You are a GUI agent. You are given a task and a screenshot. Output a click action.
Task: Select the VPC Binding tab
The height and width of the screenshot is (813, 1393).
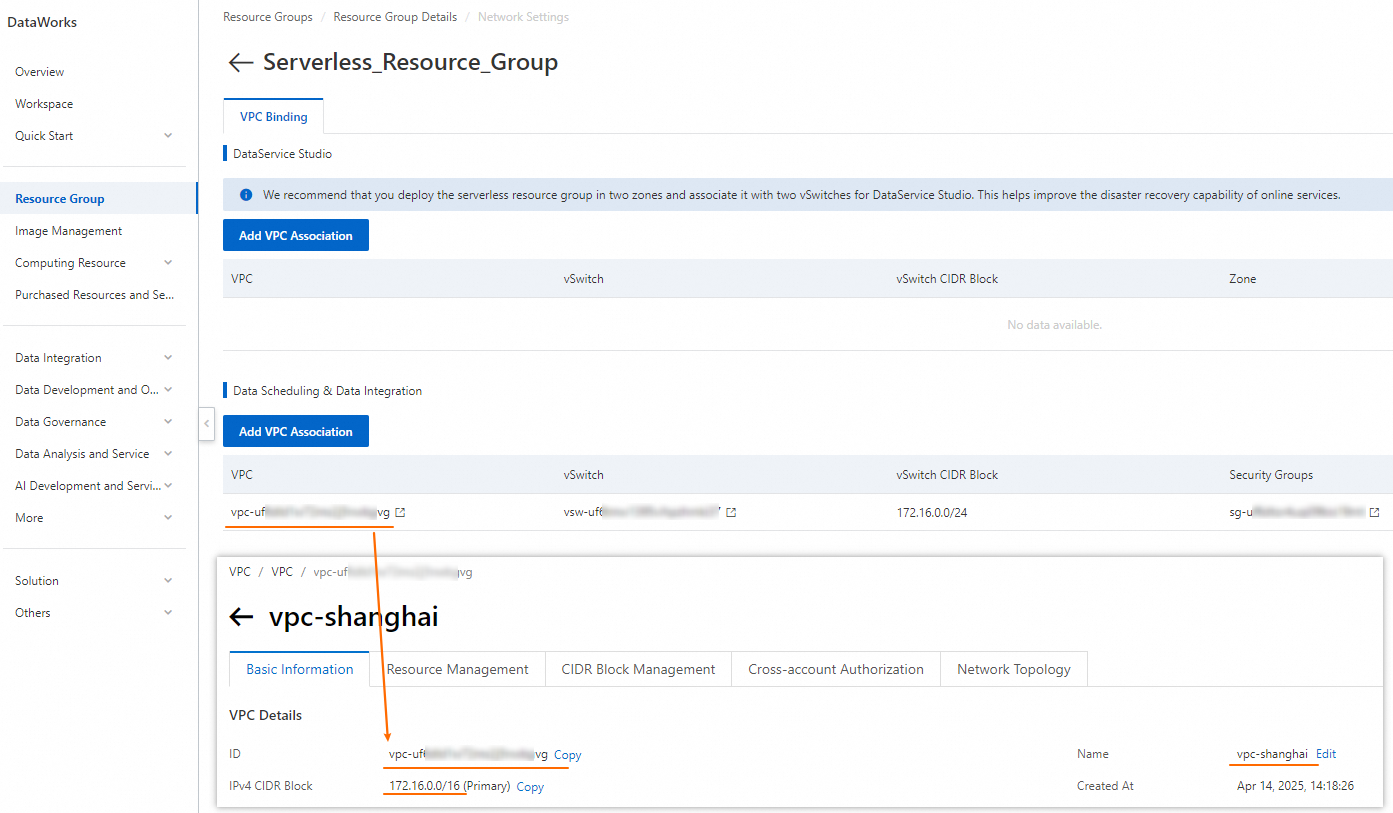pyautogui.click(x=274, y=116)
